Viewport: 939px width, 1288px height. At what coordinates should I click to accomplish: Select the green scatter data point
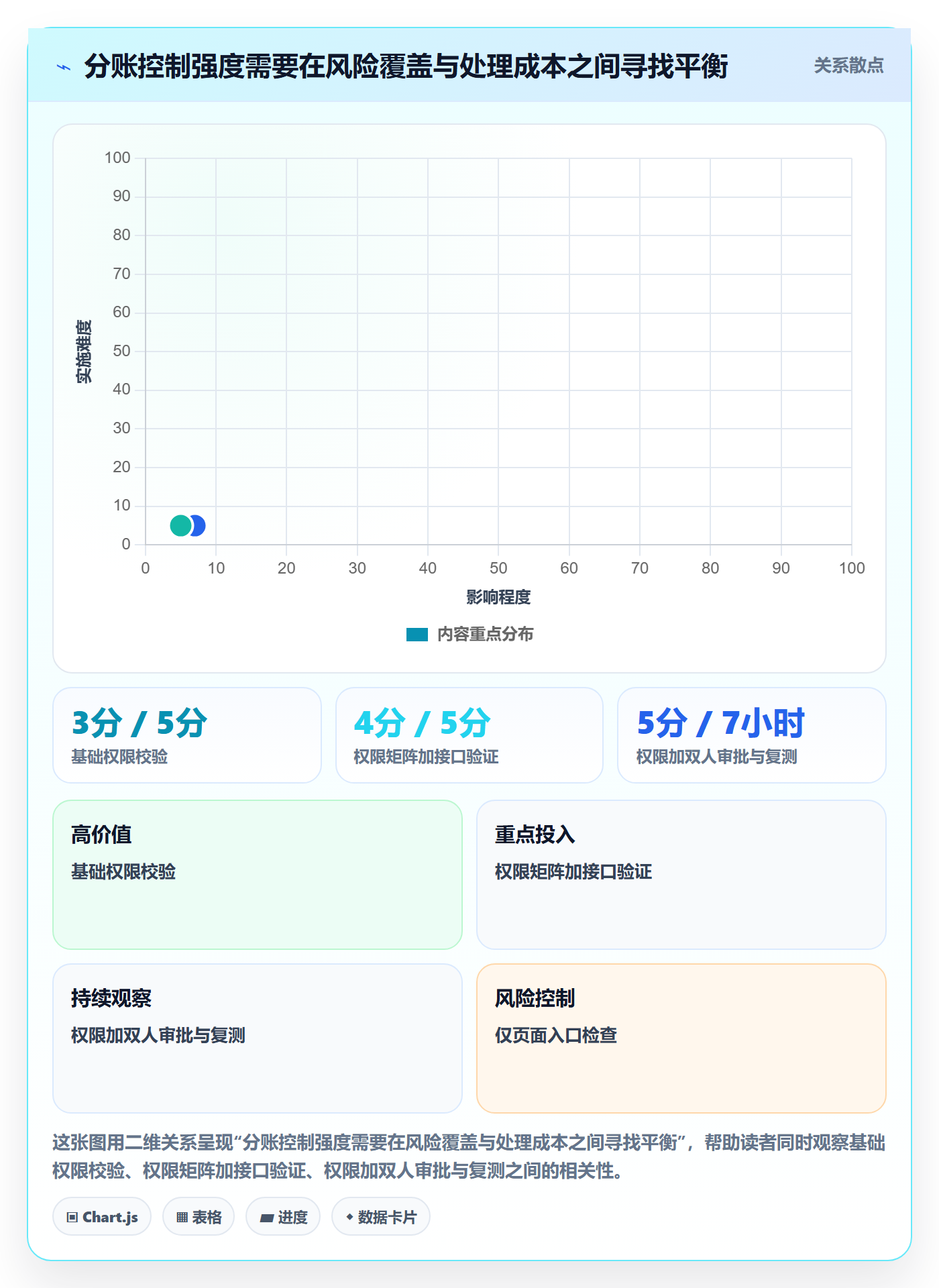click(180, 525)
